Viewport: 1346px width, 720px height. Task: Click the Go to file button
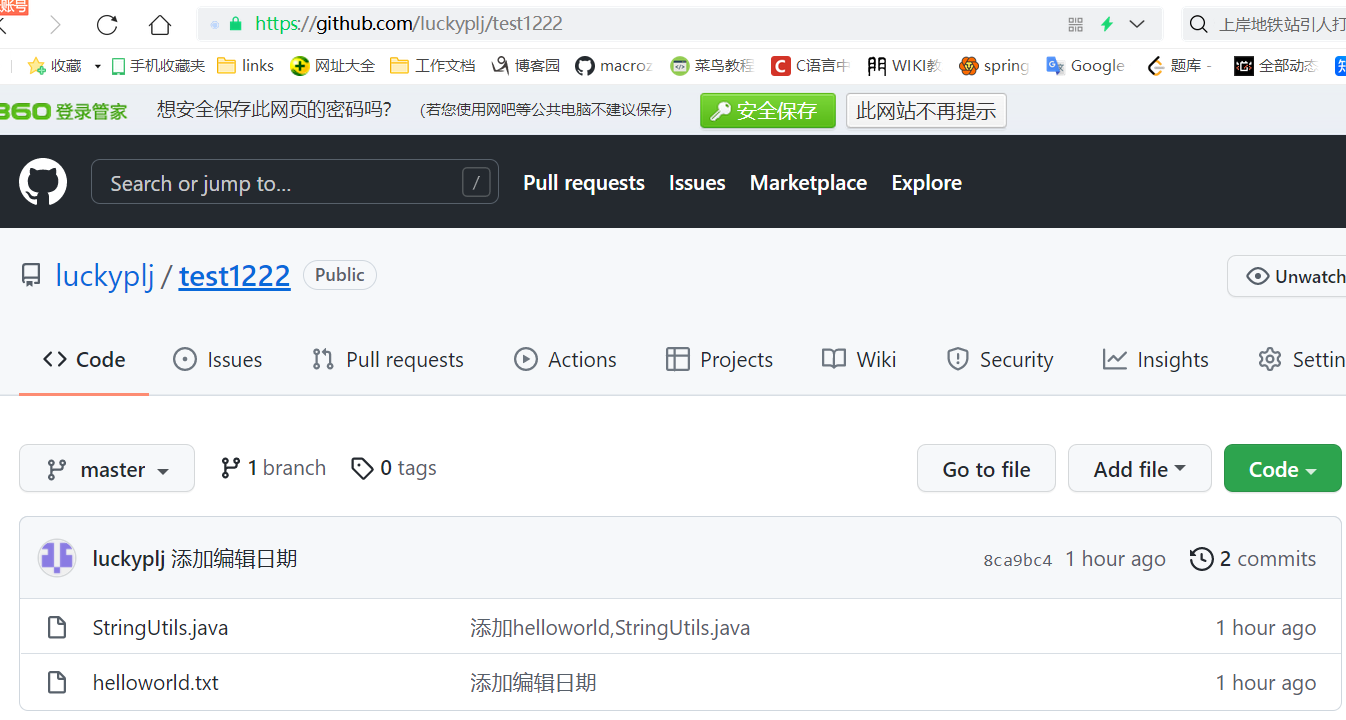[986, 468]
